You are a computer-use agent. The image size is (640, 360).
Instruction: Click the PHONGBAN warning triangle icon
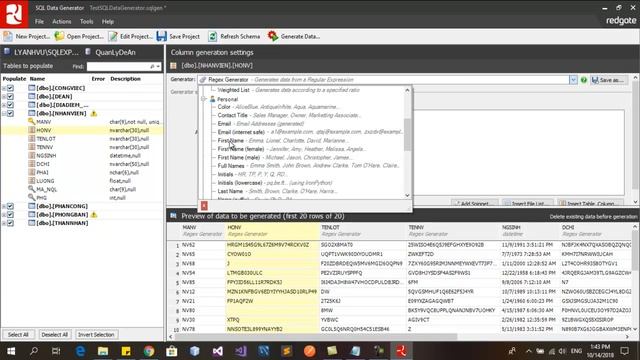[x=94, y=215]
